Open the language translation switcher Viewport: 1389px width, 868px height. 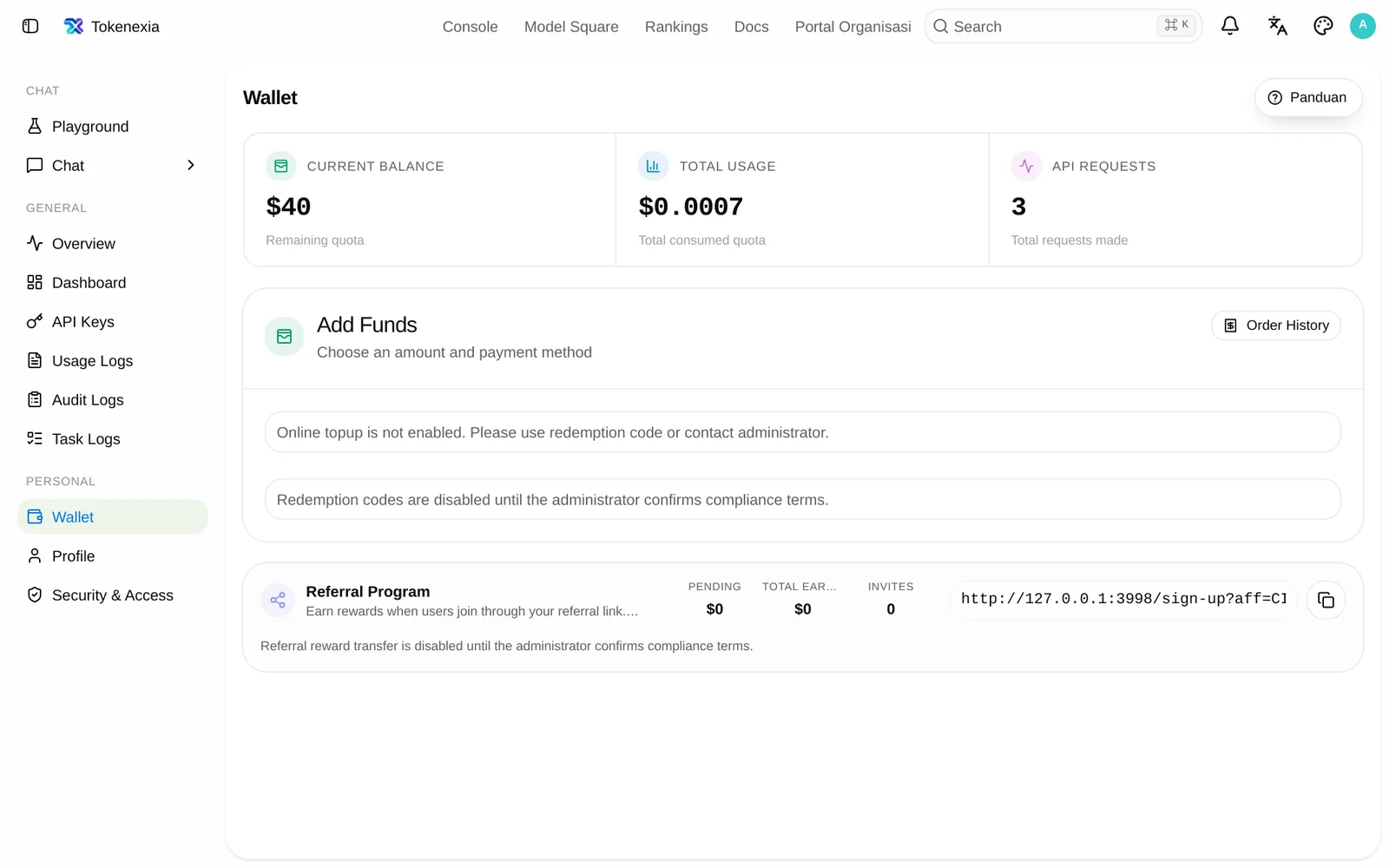(x=1277, y=26)
